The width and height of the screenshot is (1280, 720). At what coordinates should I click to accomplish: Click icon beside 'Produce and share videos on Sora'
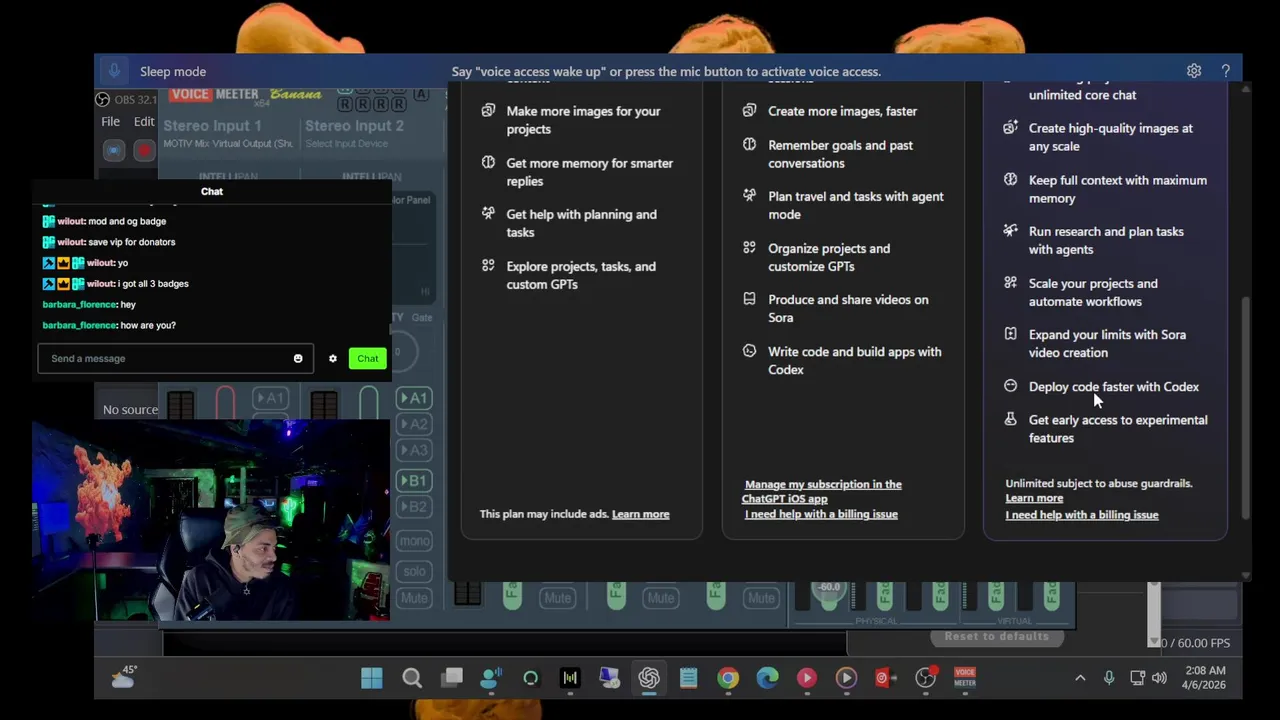tap(749, 299)
